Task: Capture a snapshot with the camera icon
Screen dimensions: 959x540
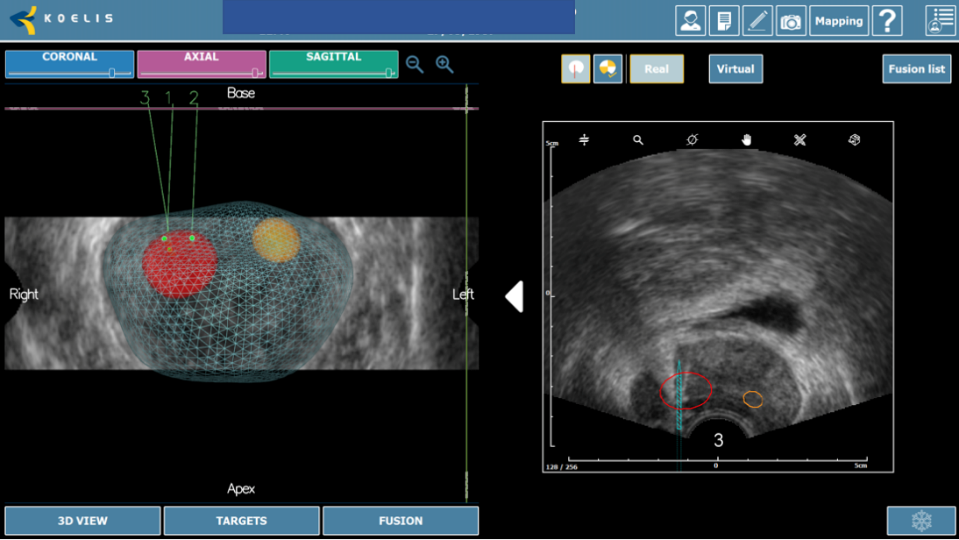Action: pyautogui.click(x=790, y=21)
